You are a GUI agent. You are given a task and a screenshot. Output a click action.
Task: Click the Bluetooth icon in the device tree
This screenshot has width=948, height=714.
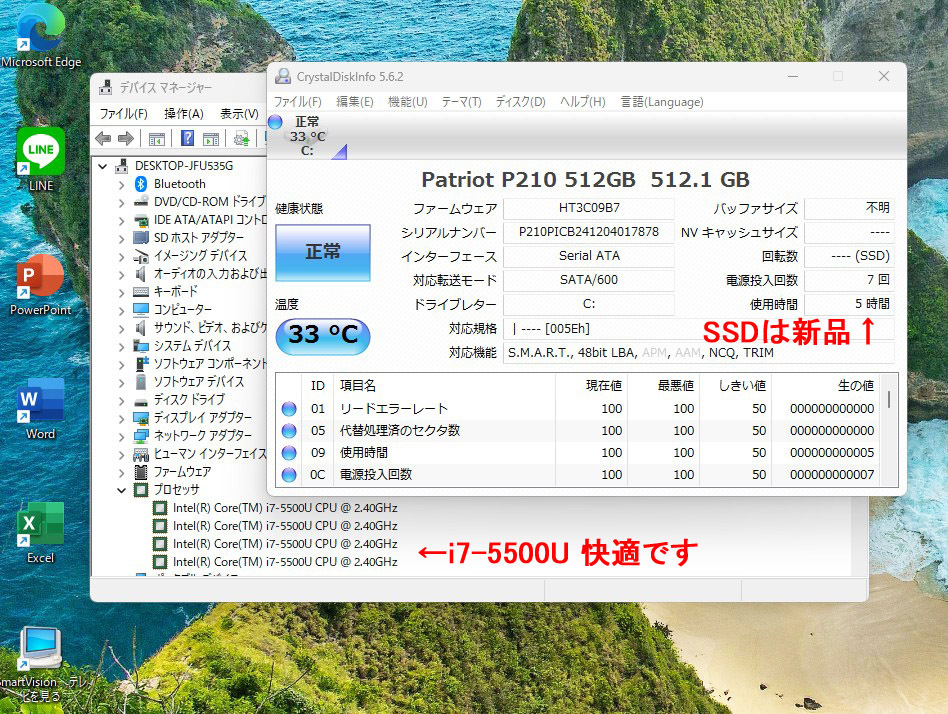pos(141,184)
